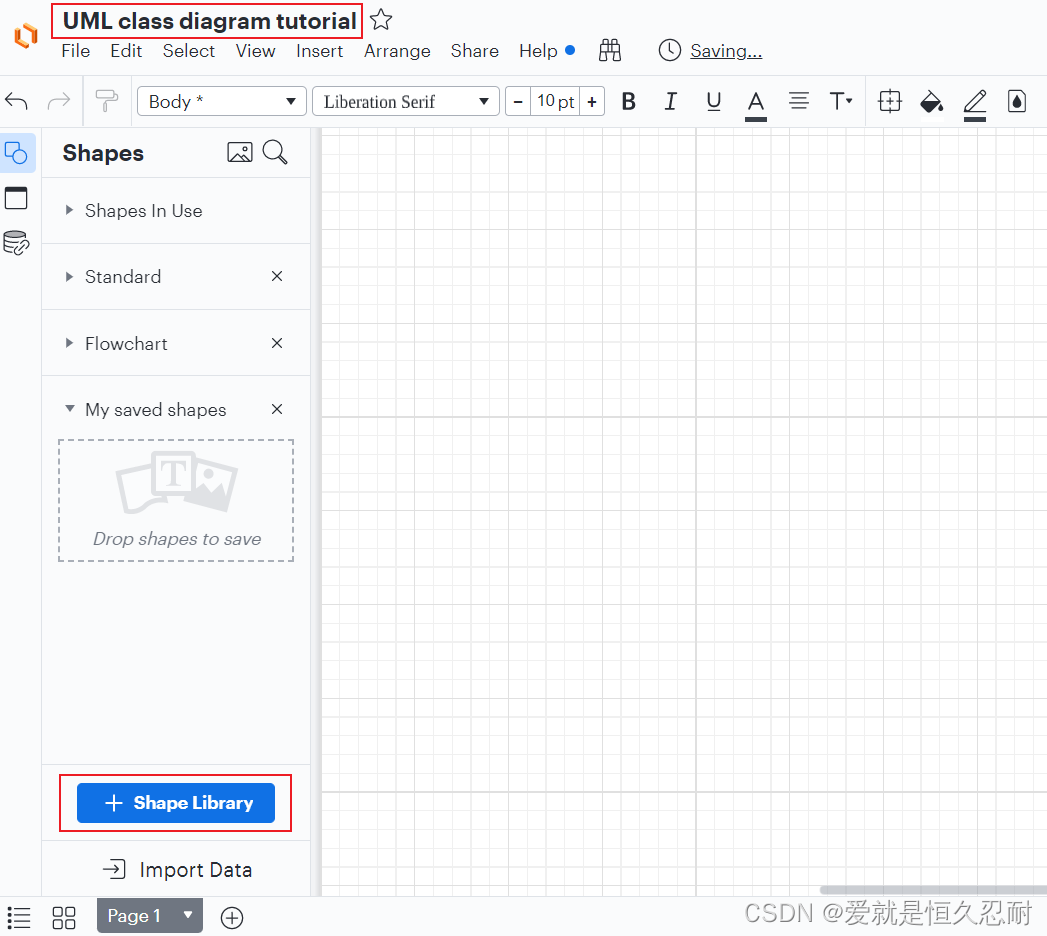
Task: Decrease font size with minus button
Action: point(518,102)
